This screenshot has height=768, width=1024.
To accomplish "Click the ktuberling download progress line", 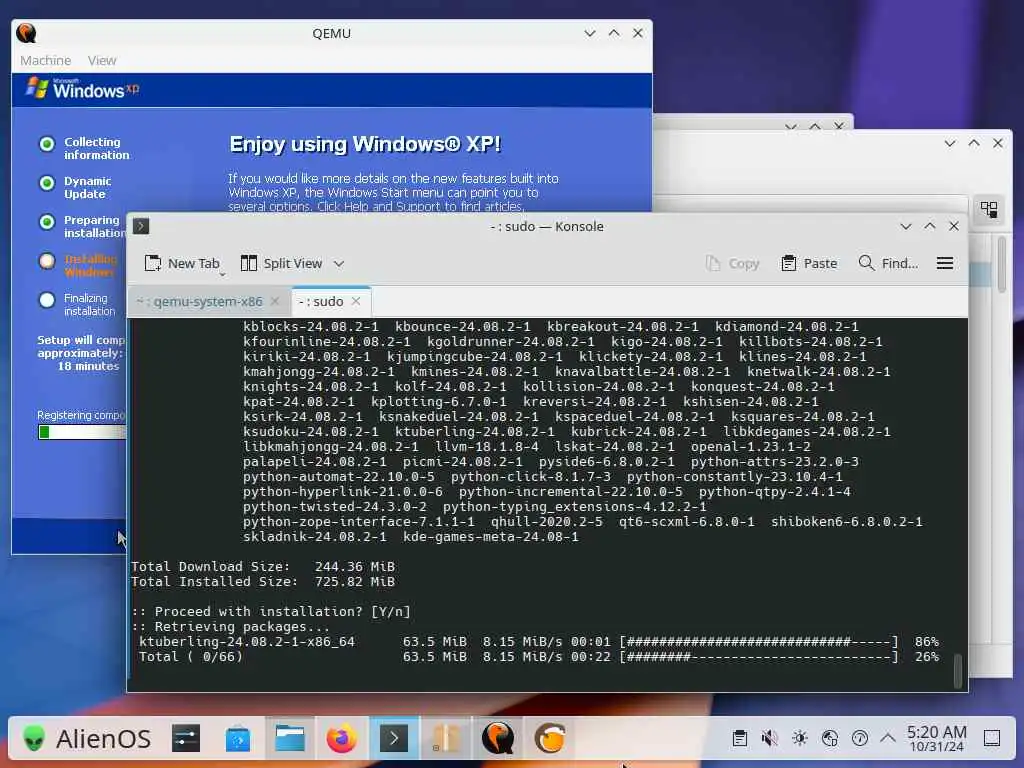I will (539, 642).
